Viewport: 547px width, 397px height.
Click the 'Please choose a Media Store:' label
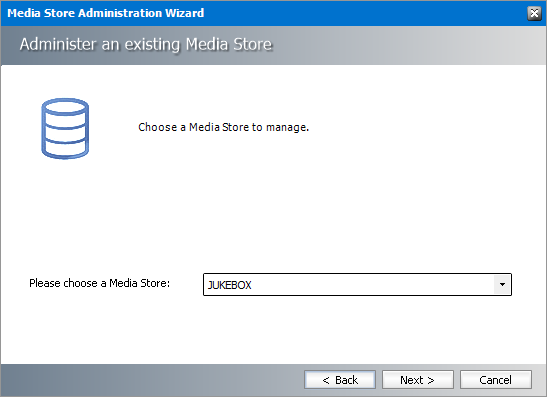(x=99, y=283)
